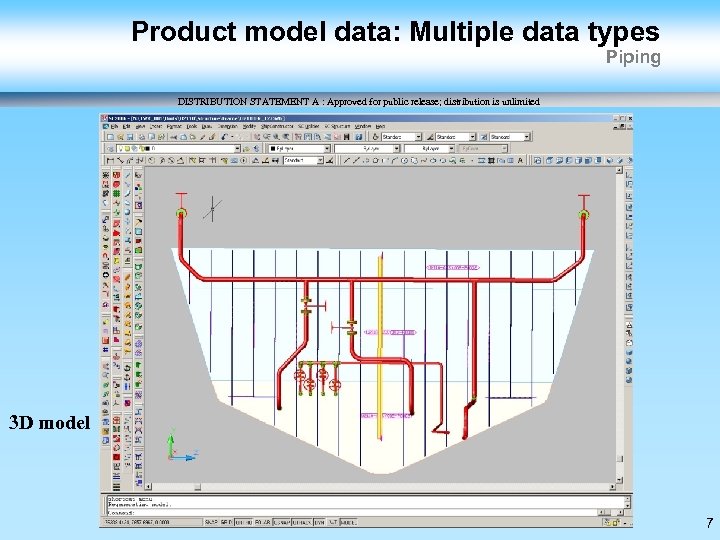
Task: Click the New drawing icon
Action: (110, 137)
